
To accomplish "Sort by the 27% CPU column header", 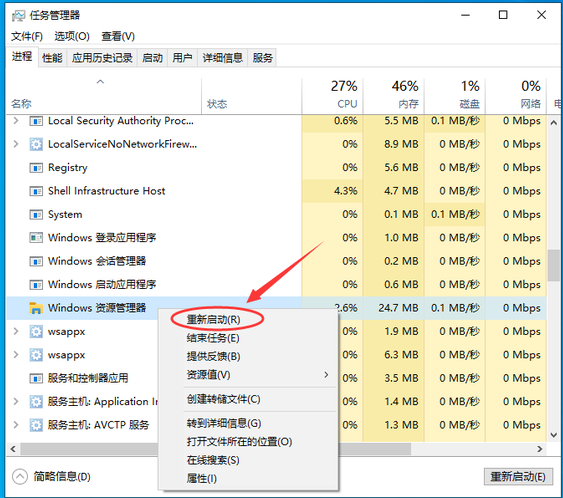I will pos(332,96).
